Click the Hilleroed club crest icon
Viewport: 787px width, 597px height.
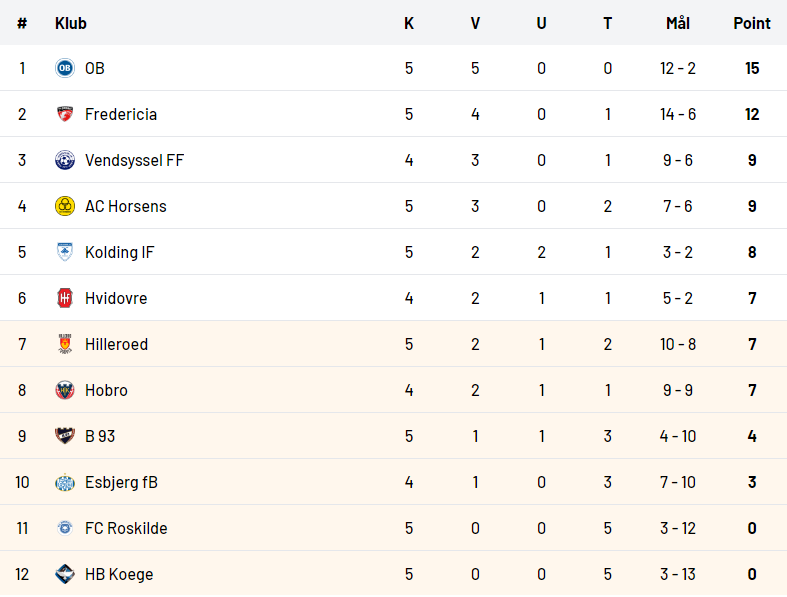[x=65, y=344]
